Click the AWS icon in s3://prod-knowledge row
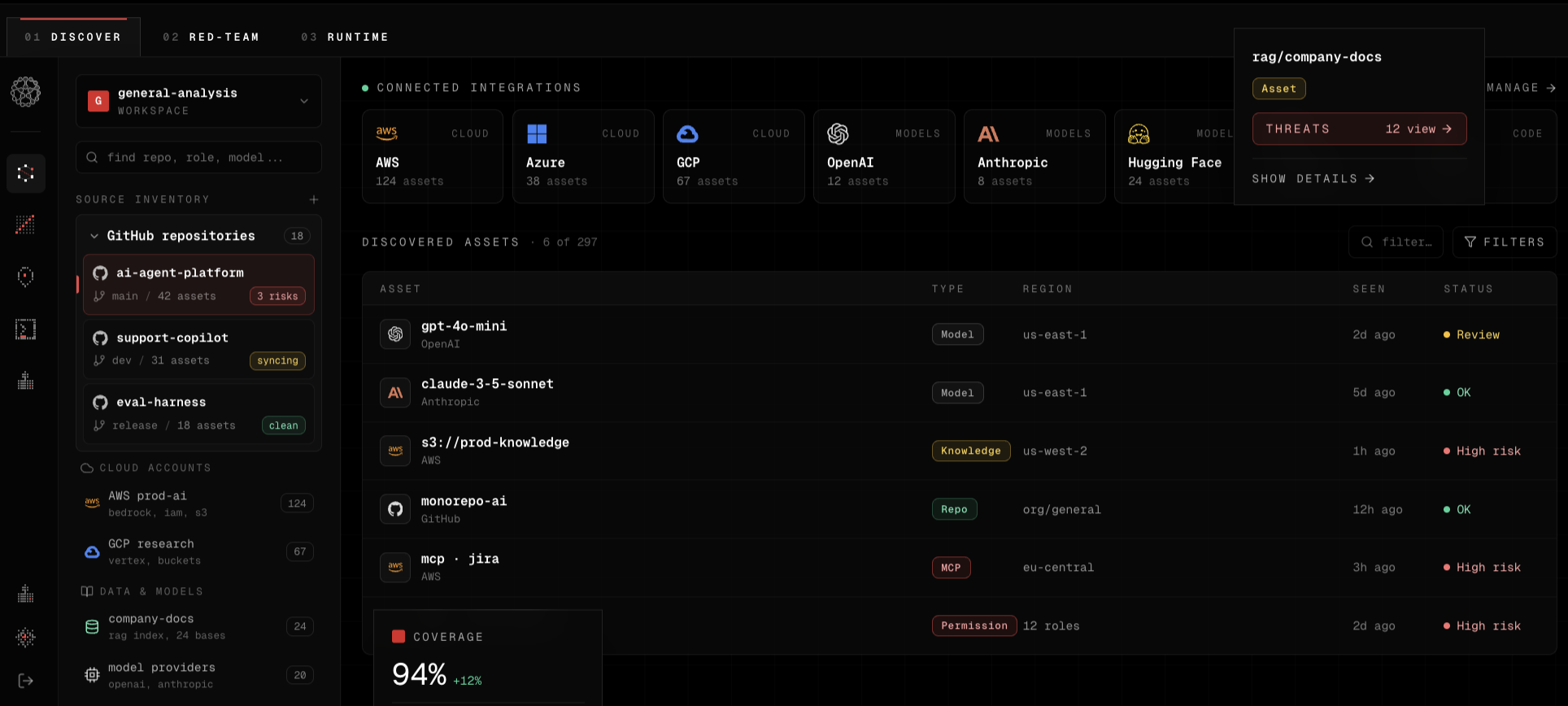The width and height of the screenshot is (1568, 706). tap(395, 451)
